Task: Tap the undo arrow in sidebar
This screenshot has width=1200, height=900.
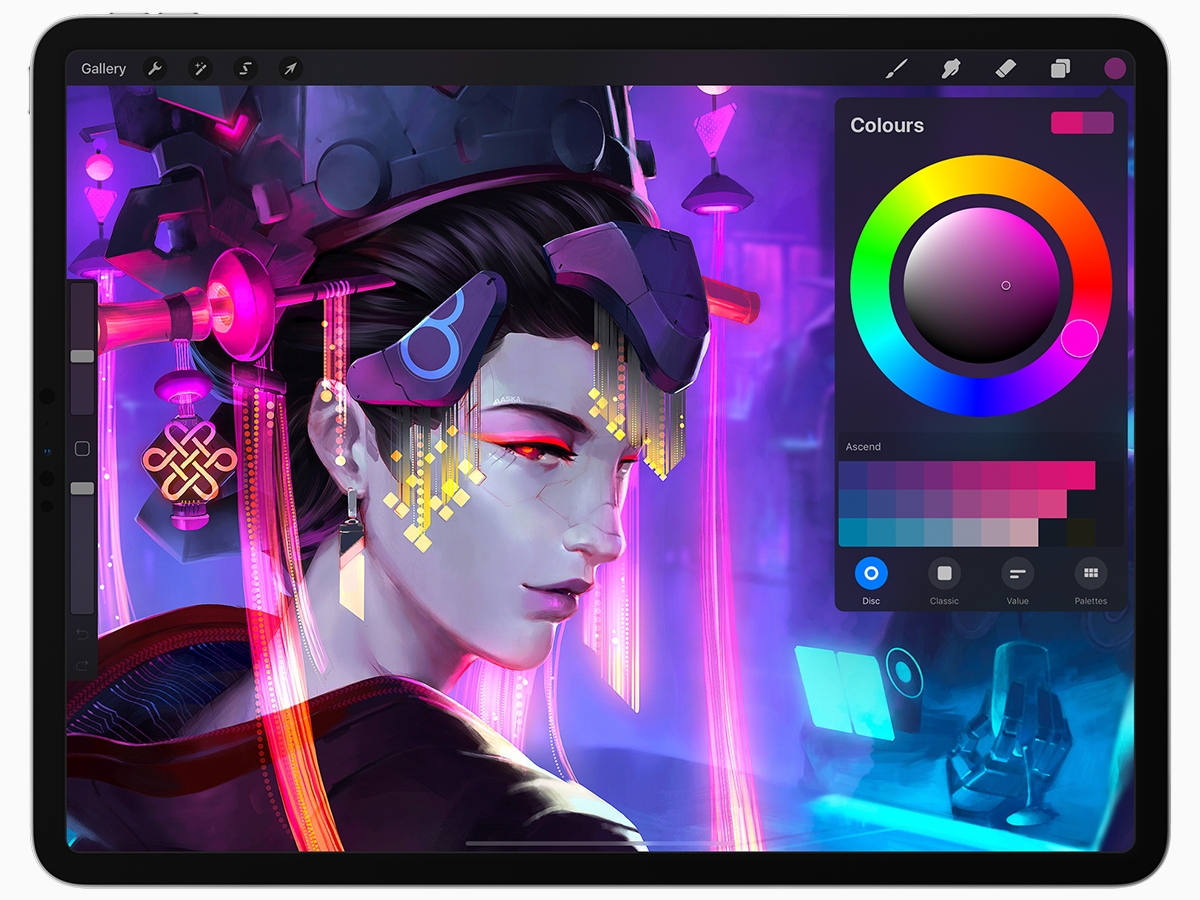Action: click(x=82, y=634)
